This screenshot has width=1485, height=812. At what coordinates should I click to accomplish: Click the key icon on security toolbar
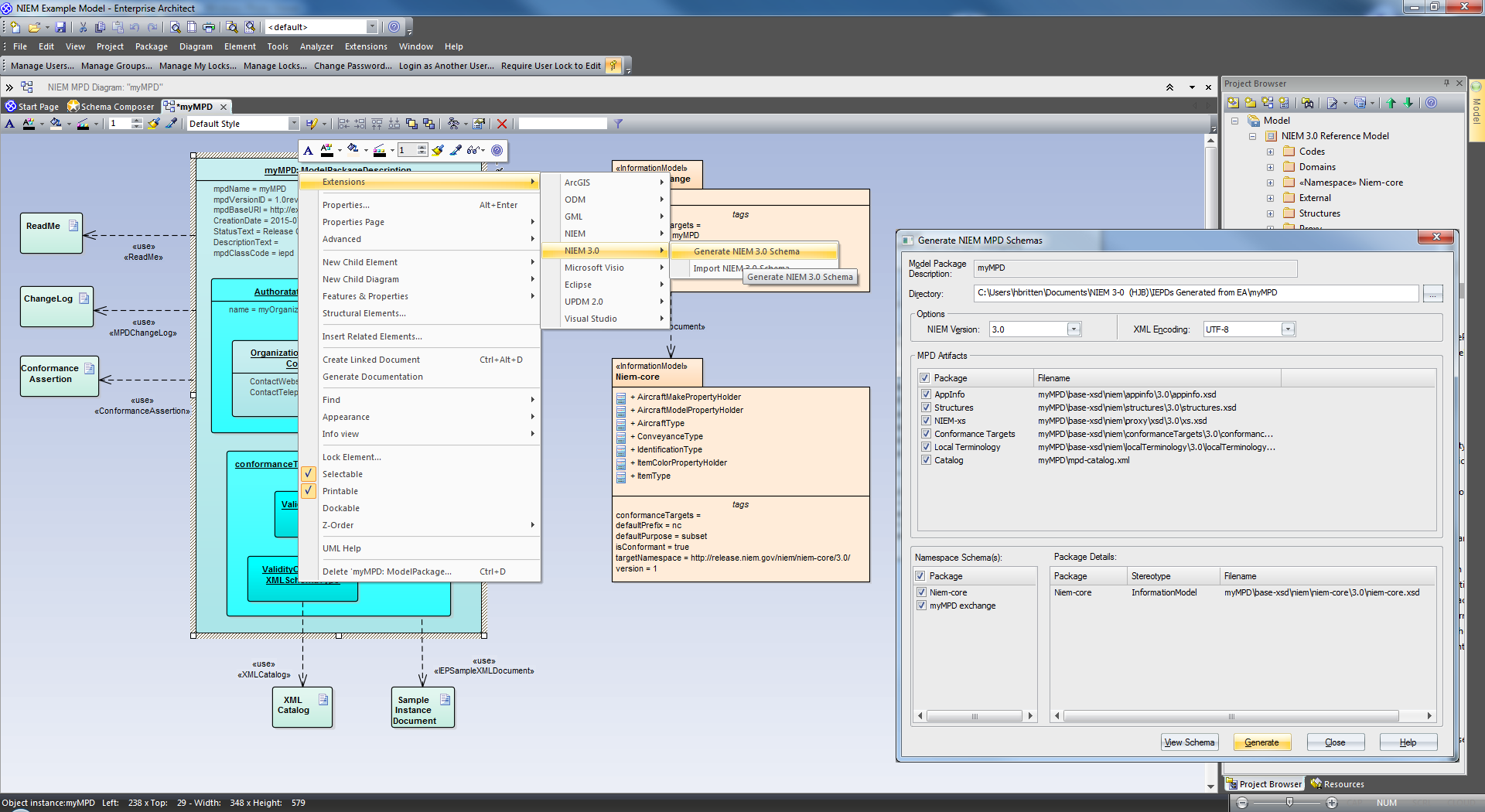click(x=613, y=66)
